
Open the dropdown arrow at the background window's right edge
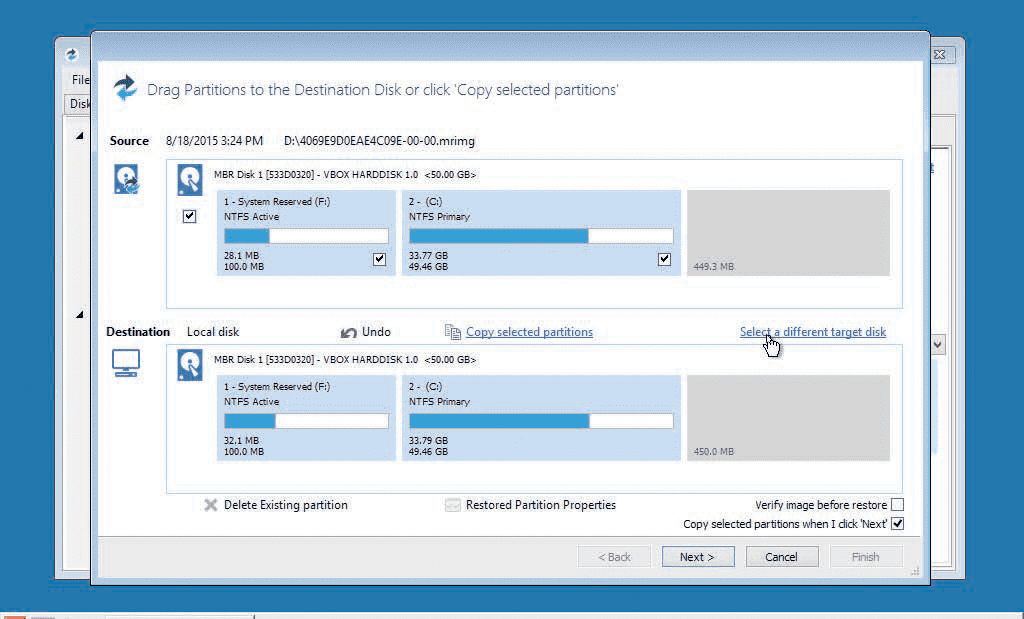938,344
